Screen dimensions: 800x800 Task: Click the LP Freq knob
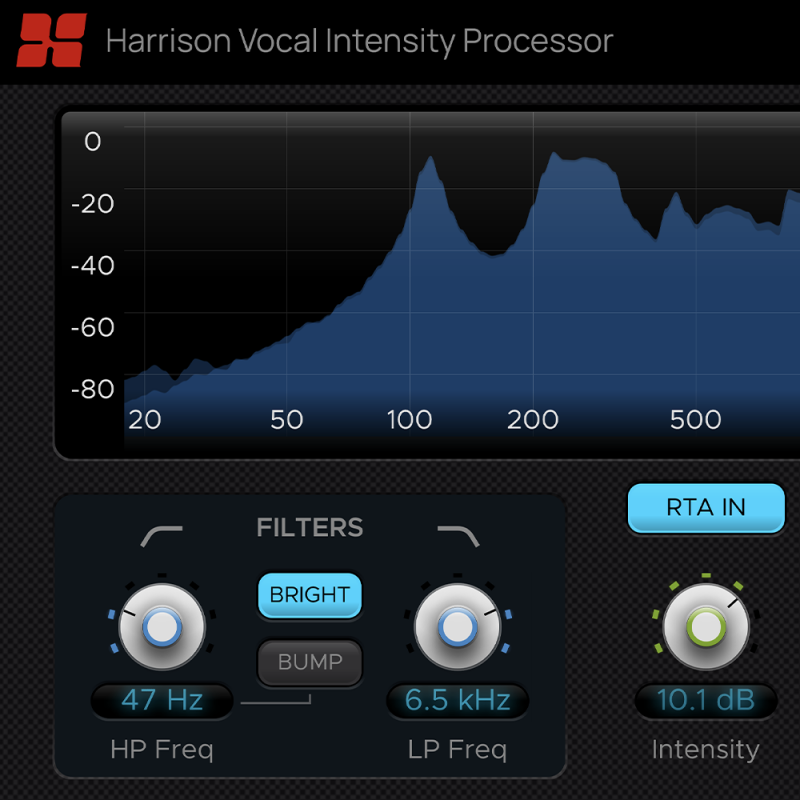click(x=457, y=627)
